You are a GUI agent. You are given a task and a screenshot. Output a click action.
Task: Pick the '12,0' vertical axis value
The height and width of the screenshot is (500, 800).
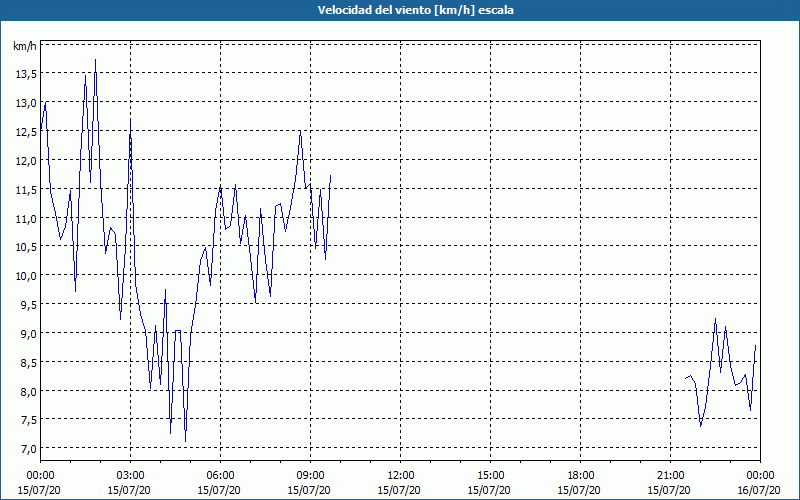click(x=26, y=161)
